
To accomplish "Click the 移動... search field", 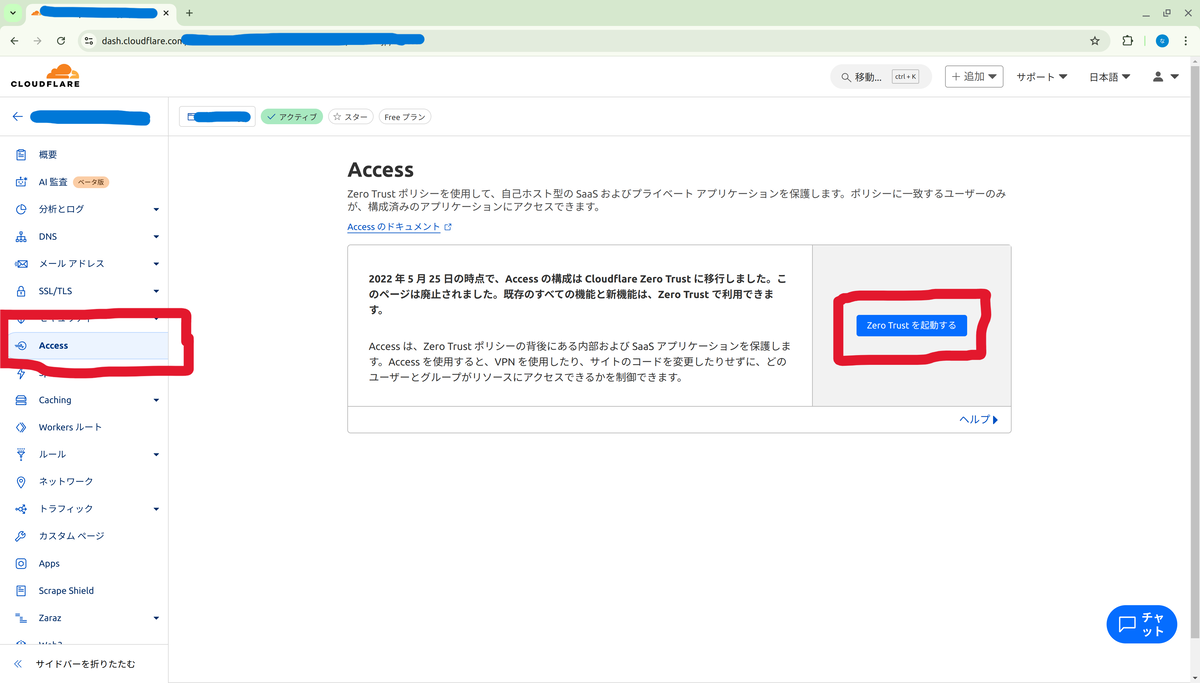I will tap(881, 77).
